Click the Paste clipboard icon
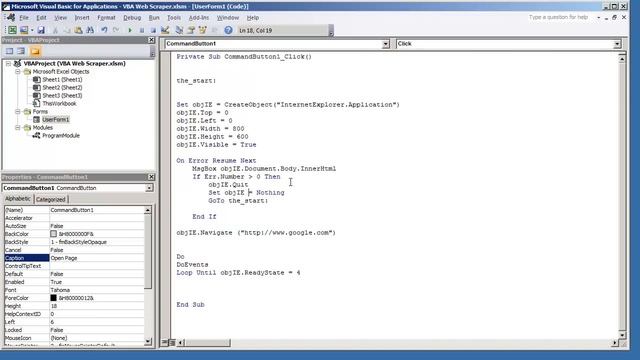 click(78, 30)
